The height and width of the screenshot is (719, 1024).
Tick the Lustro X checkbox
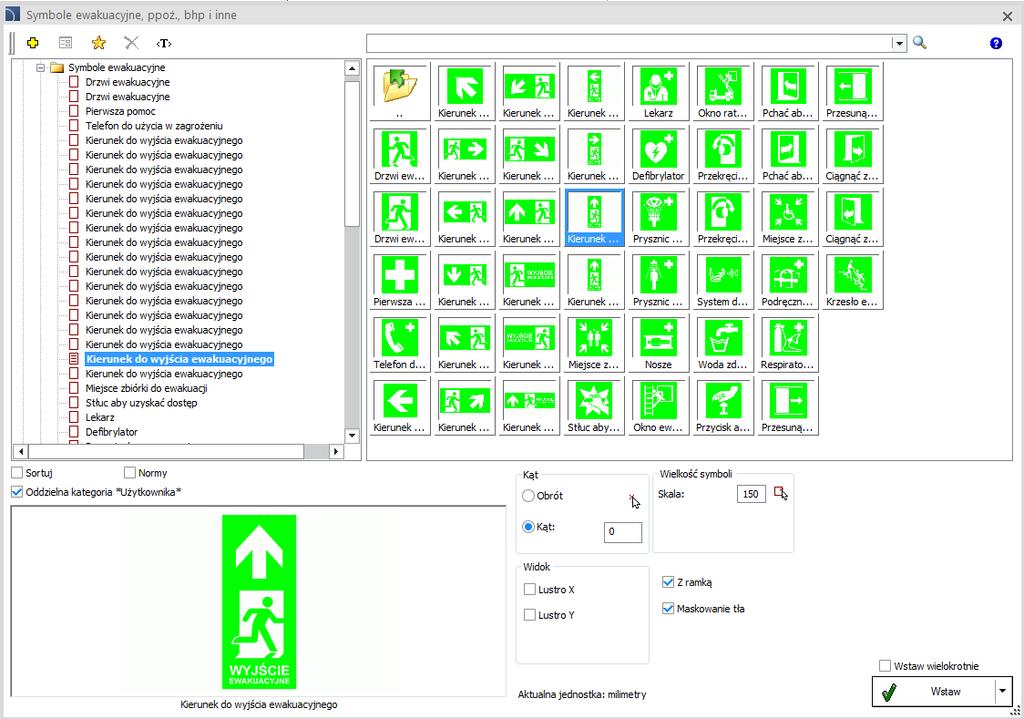530,590
